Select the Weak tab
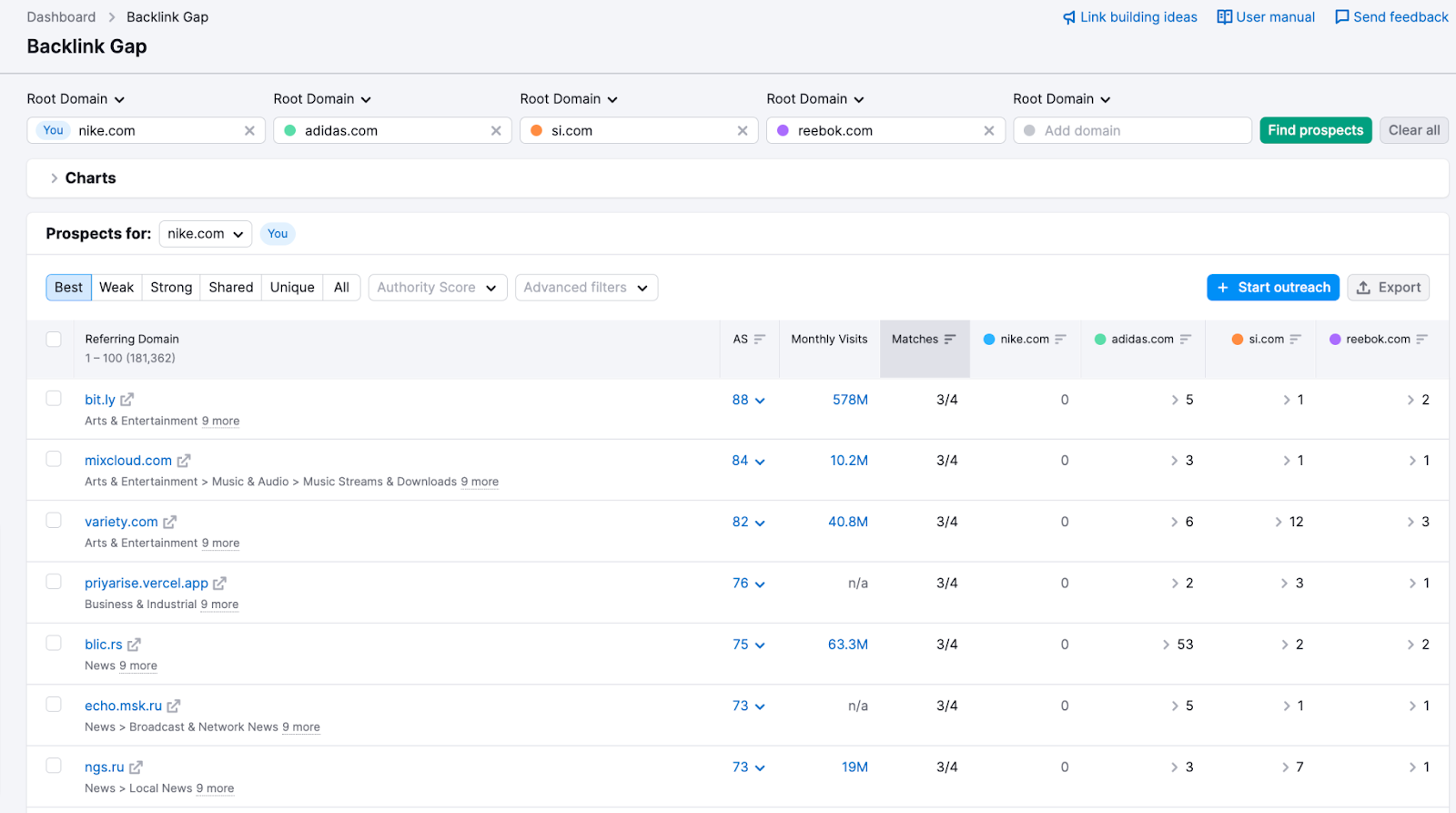Image resolution: width=1456 pixels, height=813 pixels. click(116, 288)
